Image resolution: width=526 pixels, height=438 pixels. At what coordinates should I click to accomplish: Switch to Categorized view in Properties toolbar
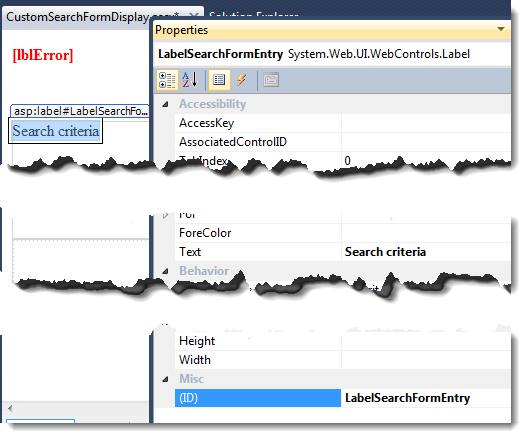click(x=167, y=80)
